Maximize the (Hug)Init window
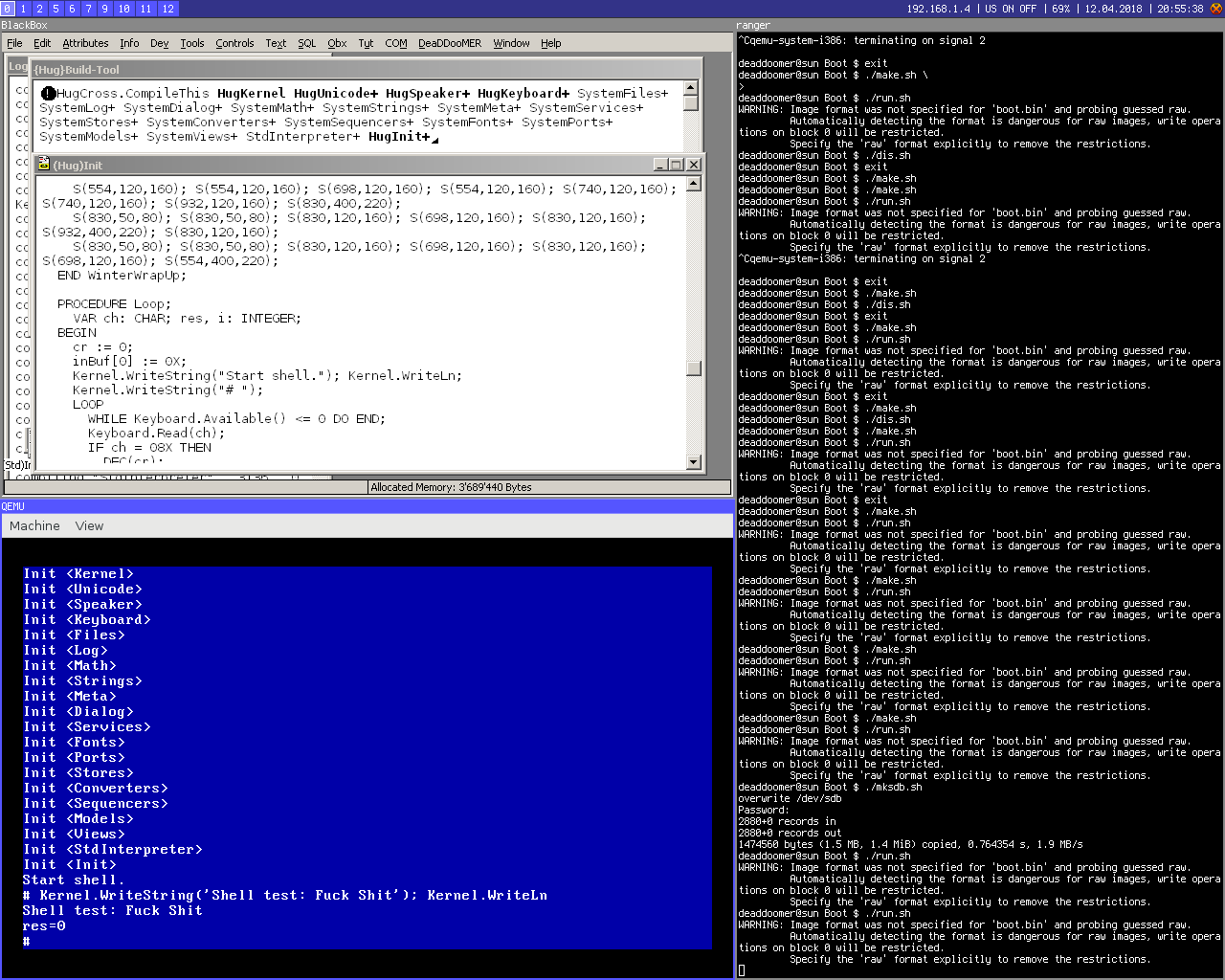 point(677,165)
